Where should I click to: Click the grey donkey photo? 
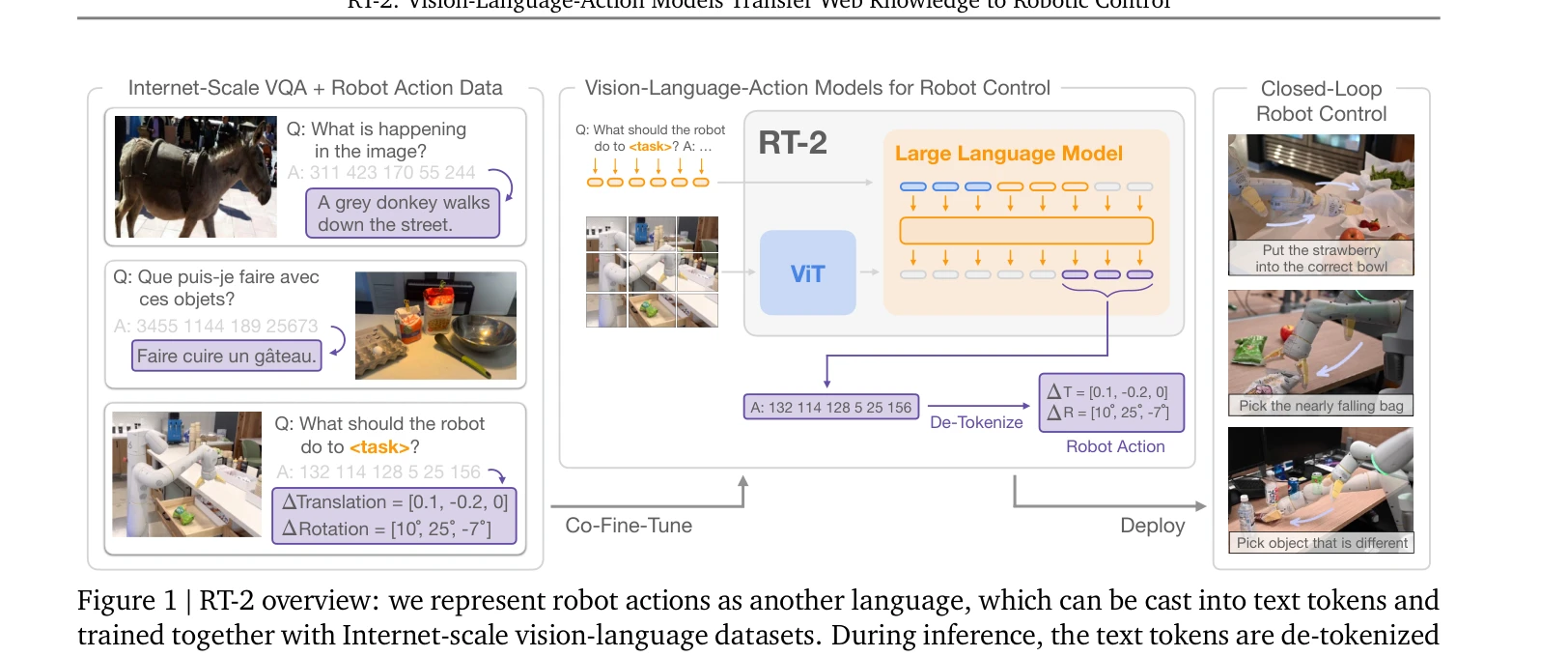[x=195, y=177]
